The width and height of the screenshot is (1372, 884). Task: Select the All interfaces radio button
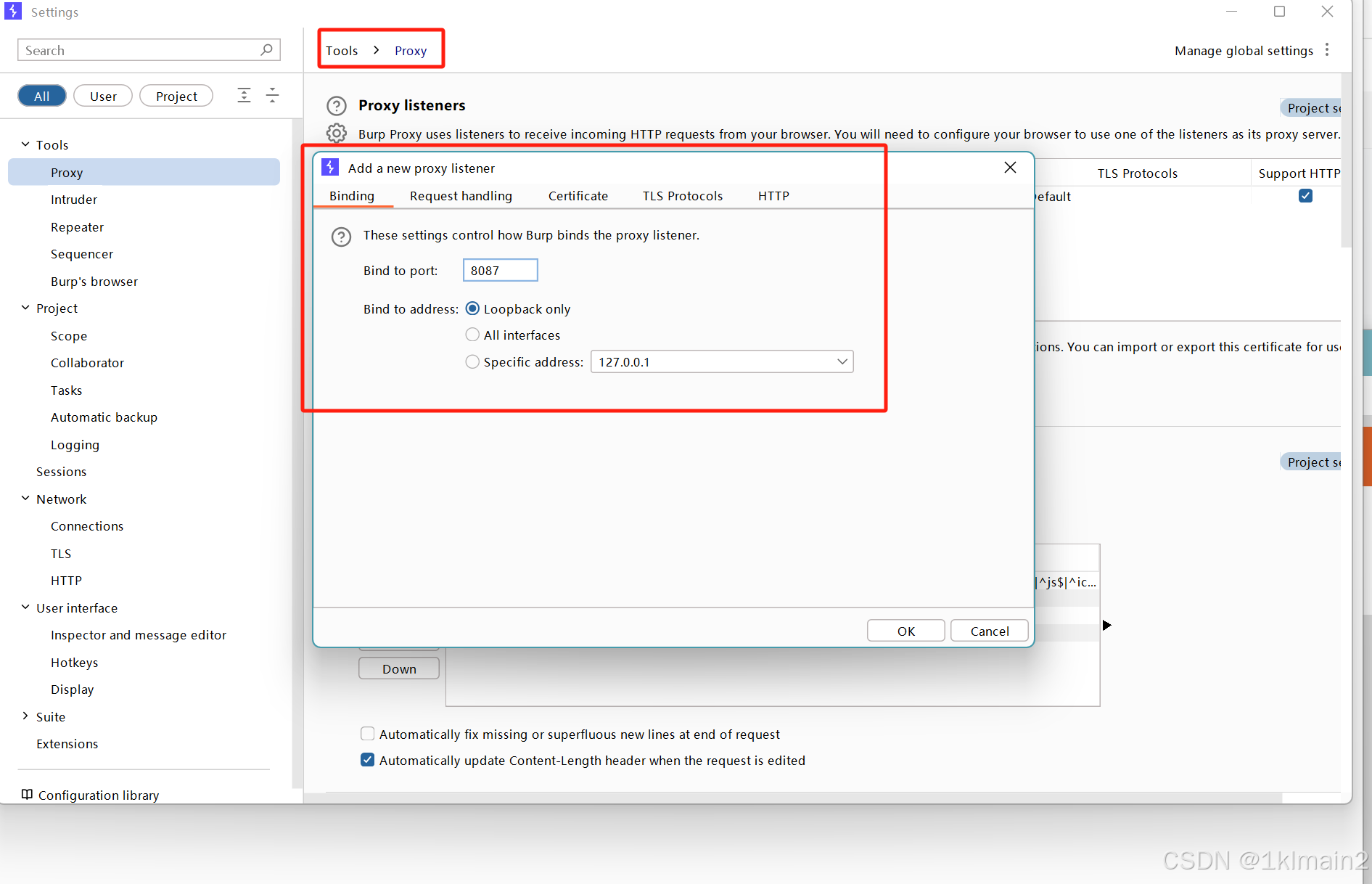pos(472,335)
